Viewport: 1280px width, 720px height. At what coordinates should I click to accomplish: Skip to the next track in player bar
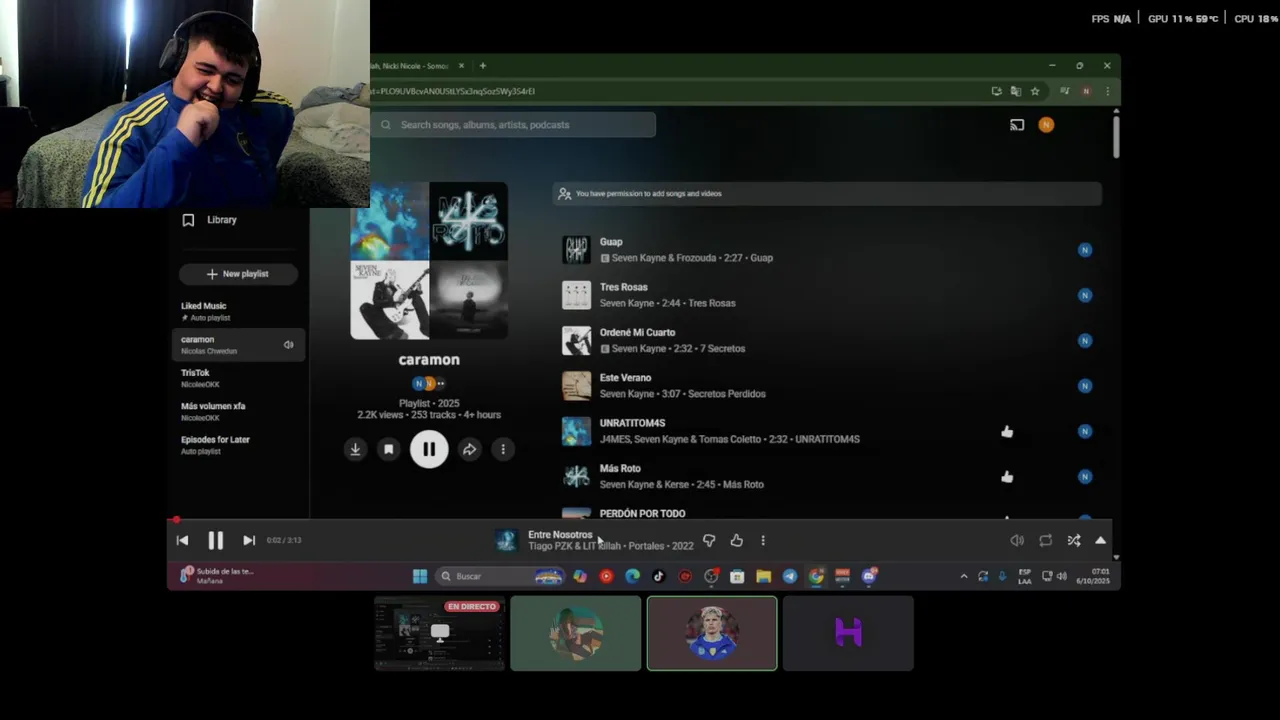249,540
